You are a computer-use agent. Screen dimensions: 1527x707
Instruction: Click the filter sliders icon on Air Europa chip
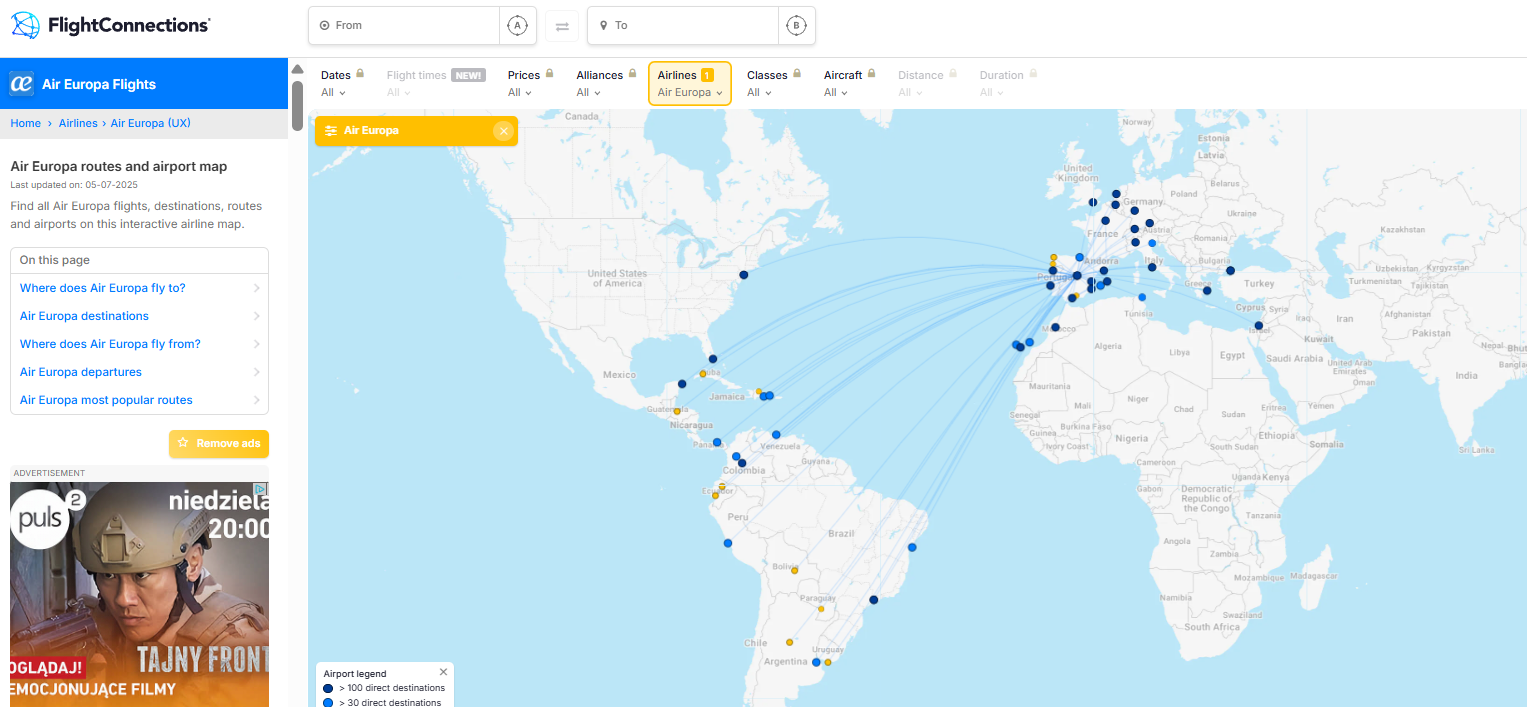click(x=331, y=131)
